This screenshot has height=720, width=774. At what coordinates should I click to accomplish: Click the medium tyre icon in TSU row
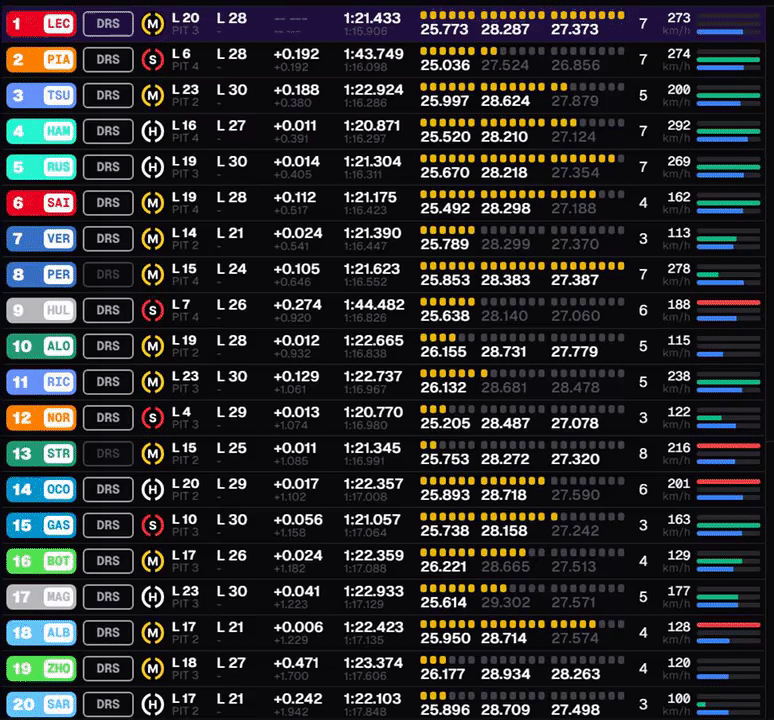point(153,96)
